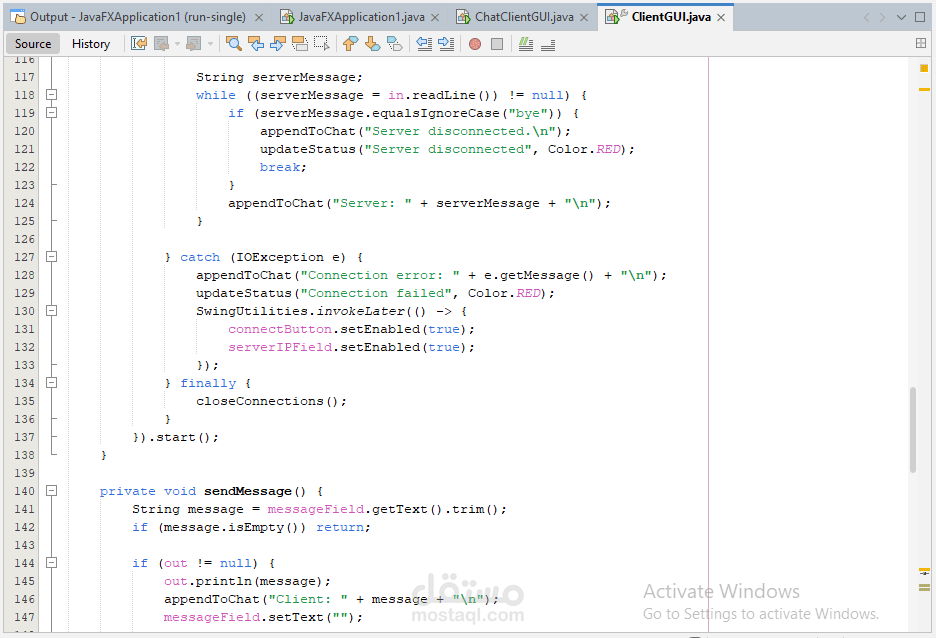This screenshot has height=638, width=936.
Task: Click the split editor window icon
Action: (920, 43)
